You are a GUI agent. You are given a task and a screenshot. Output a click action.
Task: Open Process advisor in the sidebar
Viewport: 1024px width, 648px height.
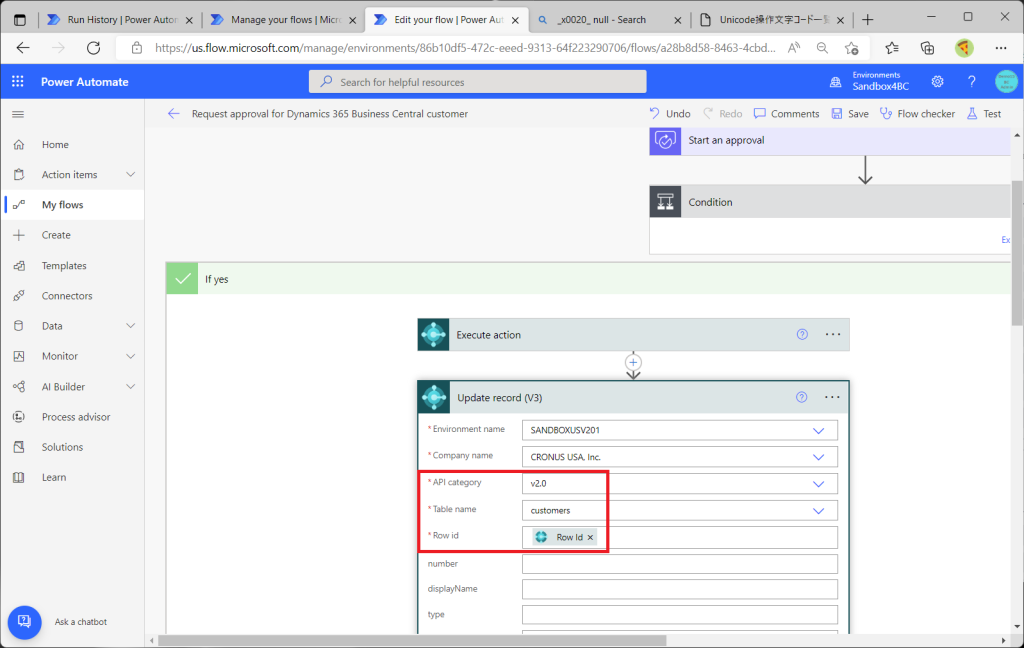click(x=72, y=417)
